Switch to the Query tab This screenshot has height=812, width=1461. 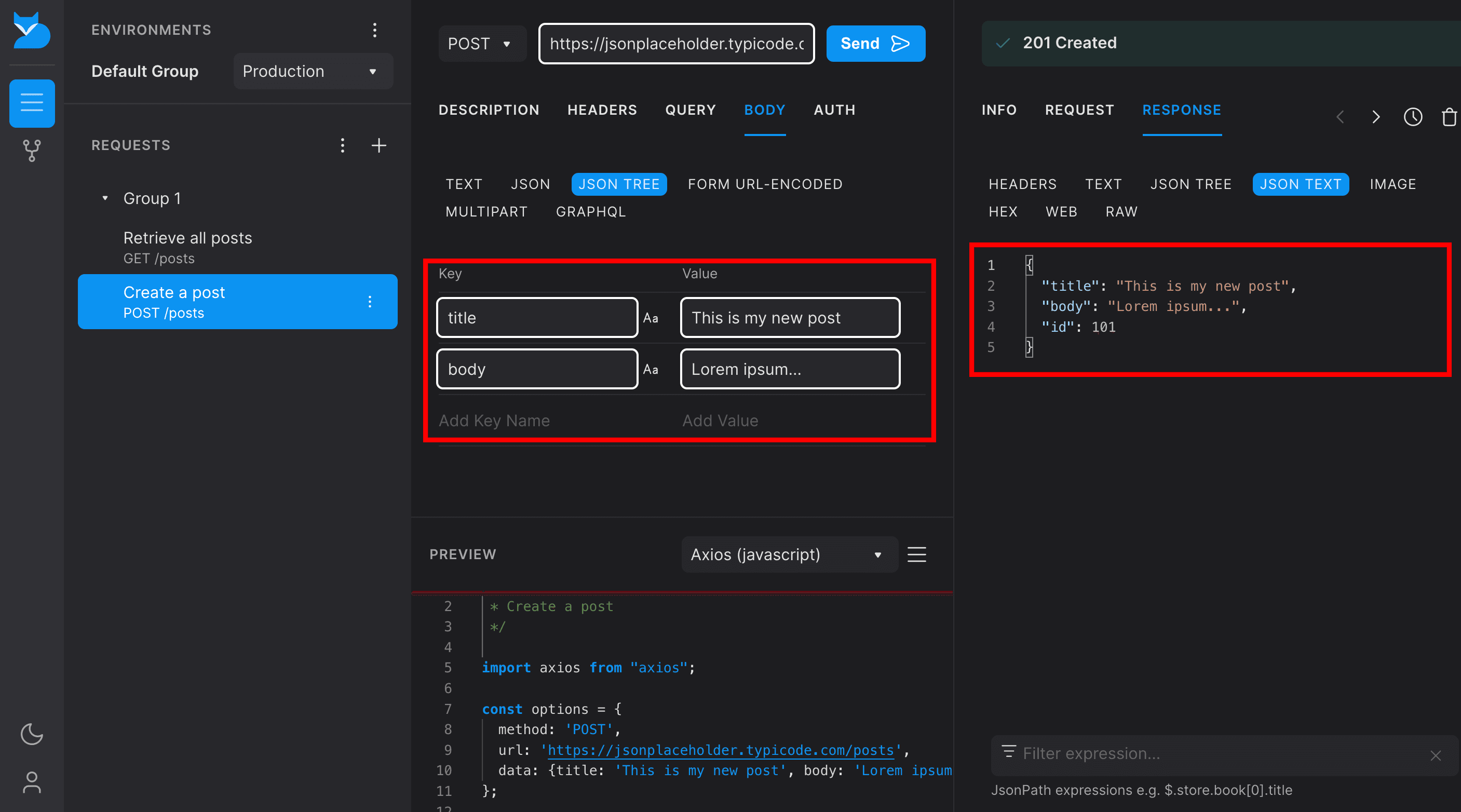pyautogui.click(x=691, y=110)
